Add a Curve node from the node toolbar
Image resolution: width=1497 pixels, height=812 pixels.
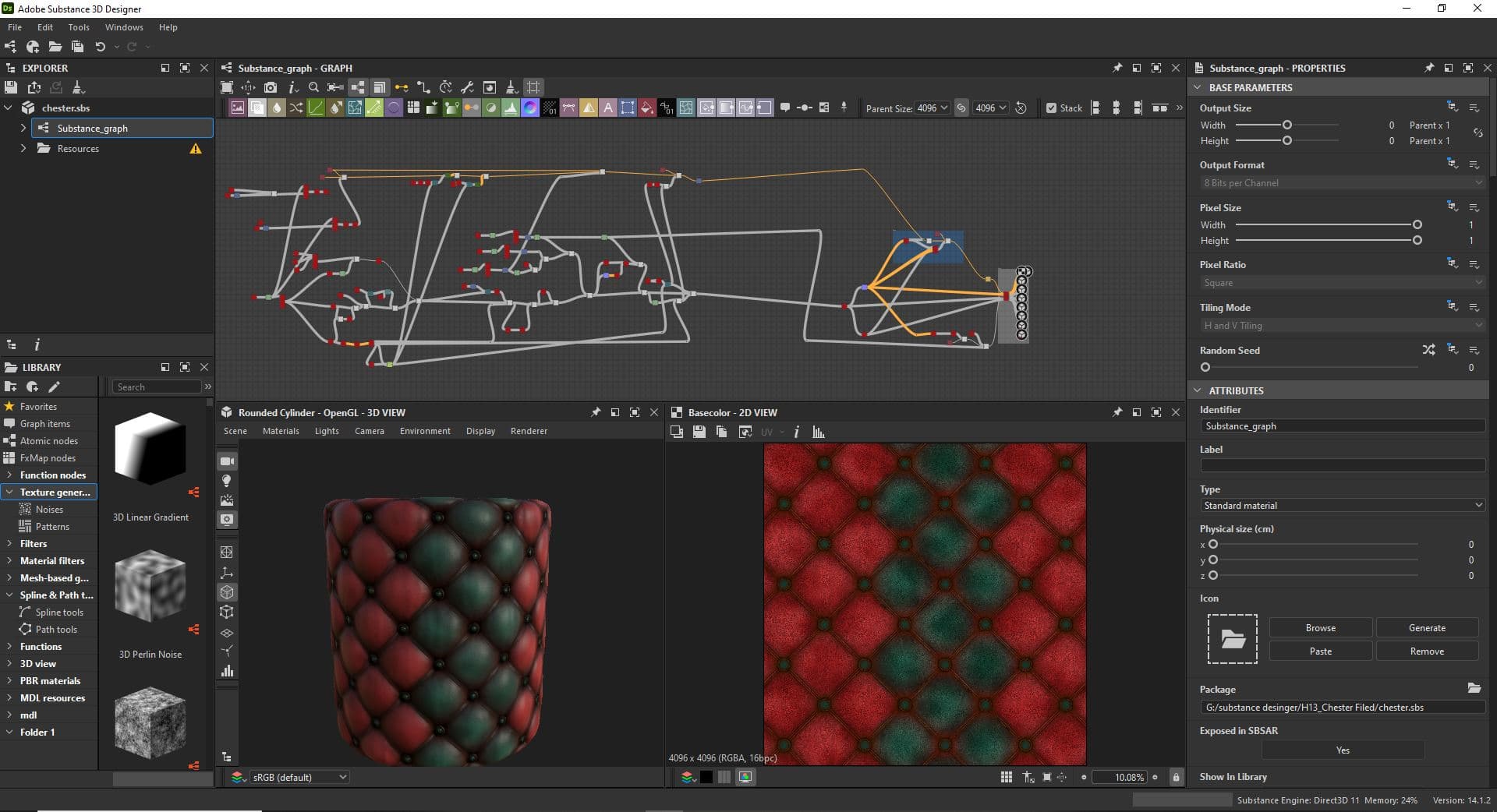point(316,108)
